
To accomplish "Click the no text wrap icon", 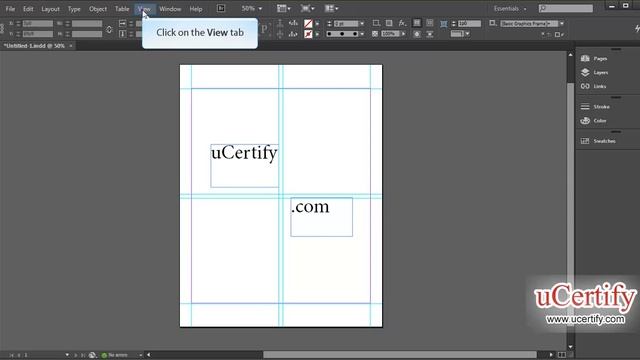I will (417, 23).
